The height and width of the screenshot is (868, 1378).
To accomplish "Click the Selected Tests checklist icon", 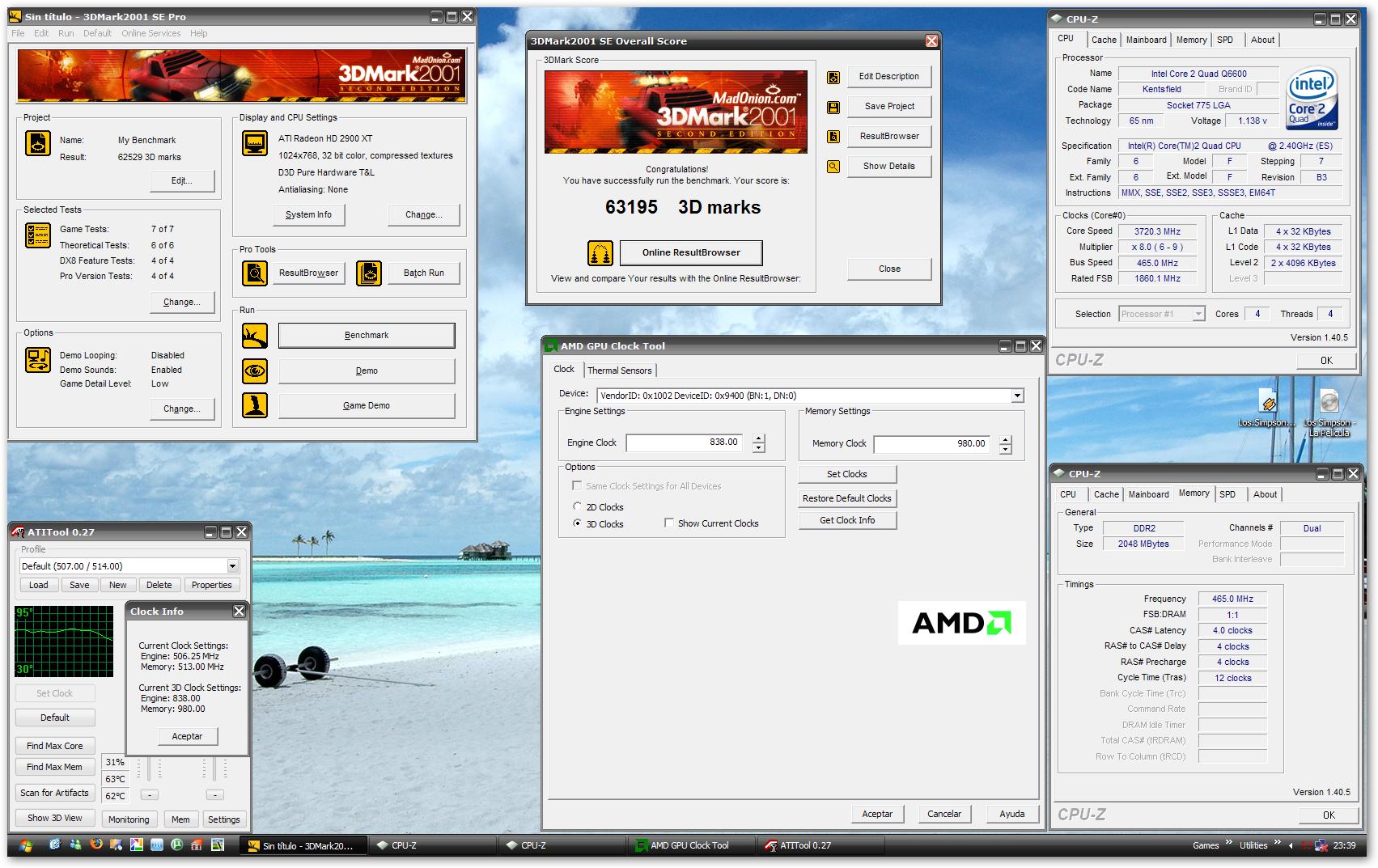I will [x=38, y=235].
